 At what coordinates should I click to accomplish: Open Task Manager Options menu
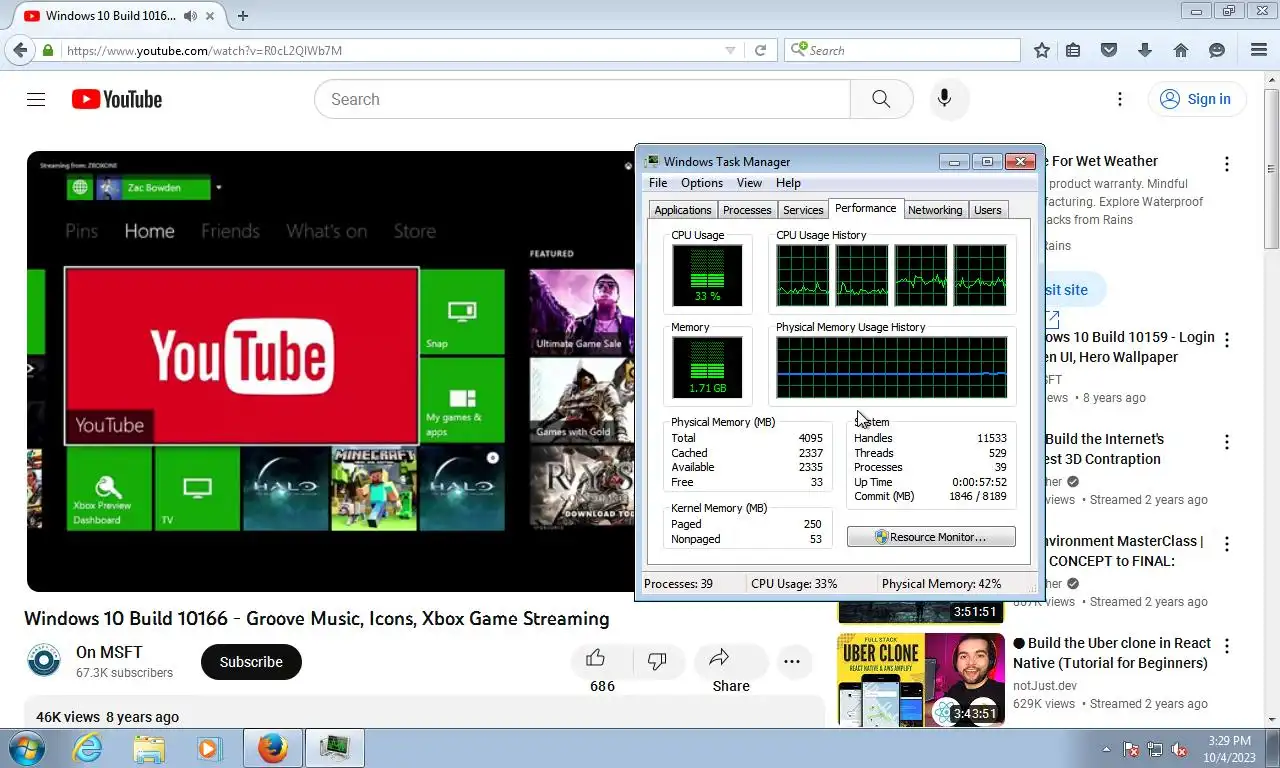tap(702, 183)
